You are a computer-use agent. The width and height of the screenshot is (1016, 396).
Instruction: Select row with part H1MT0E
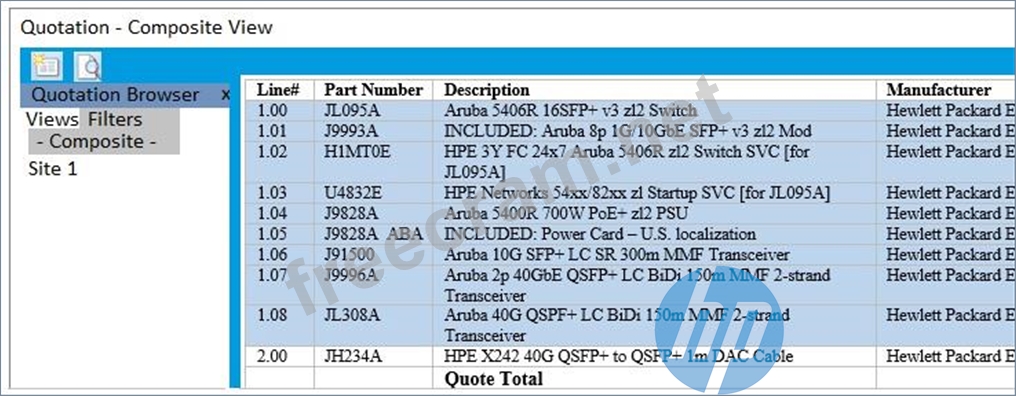coord(630,162)
